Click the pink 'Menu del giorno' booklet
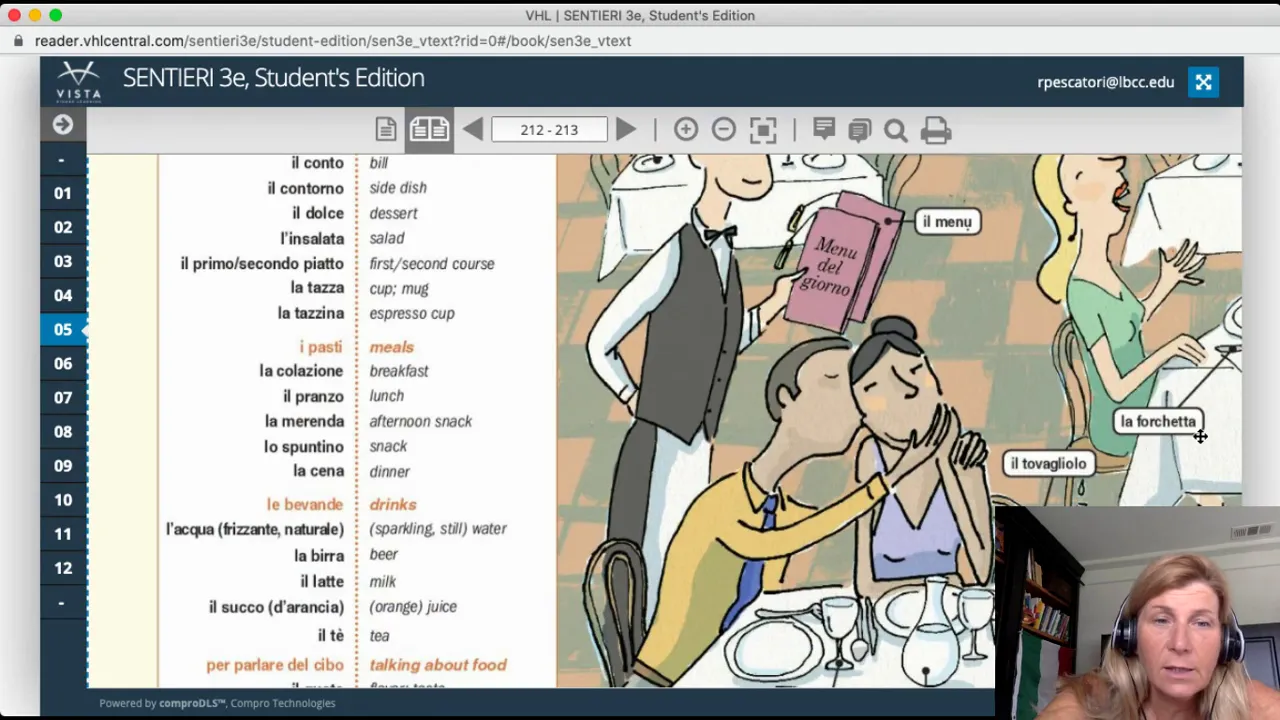Viewport: 1280px width, 720px height. point(838,262)
